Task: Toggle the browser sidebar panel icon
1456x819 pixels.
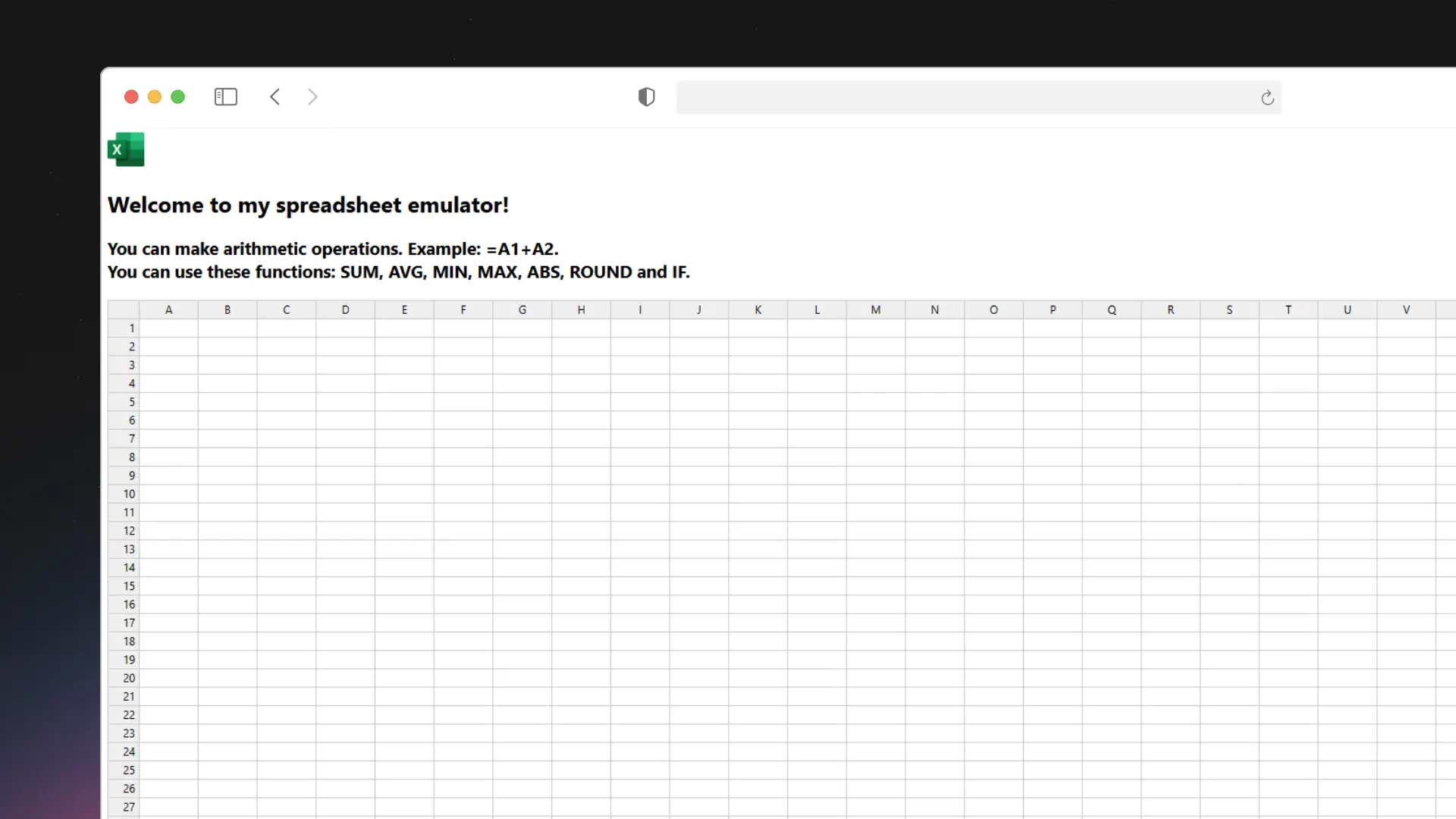Action: pos(226,97)
